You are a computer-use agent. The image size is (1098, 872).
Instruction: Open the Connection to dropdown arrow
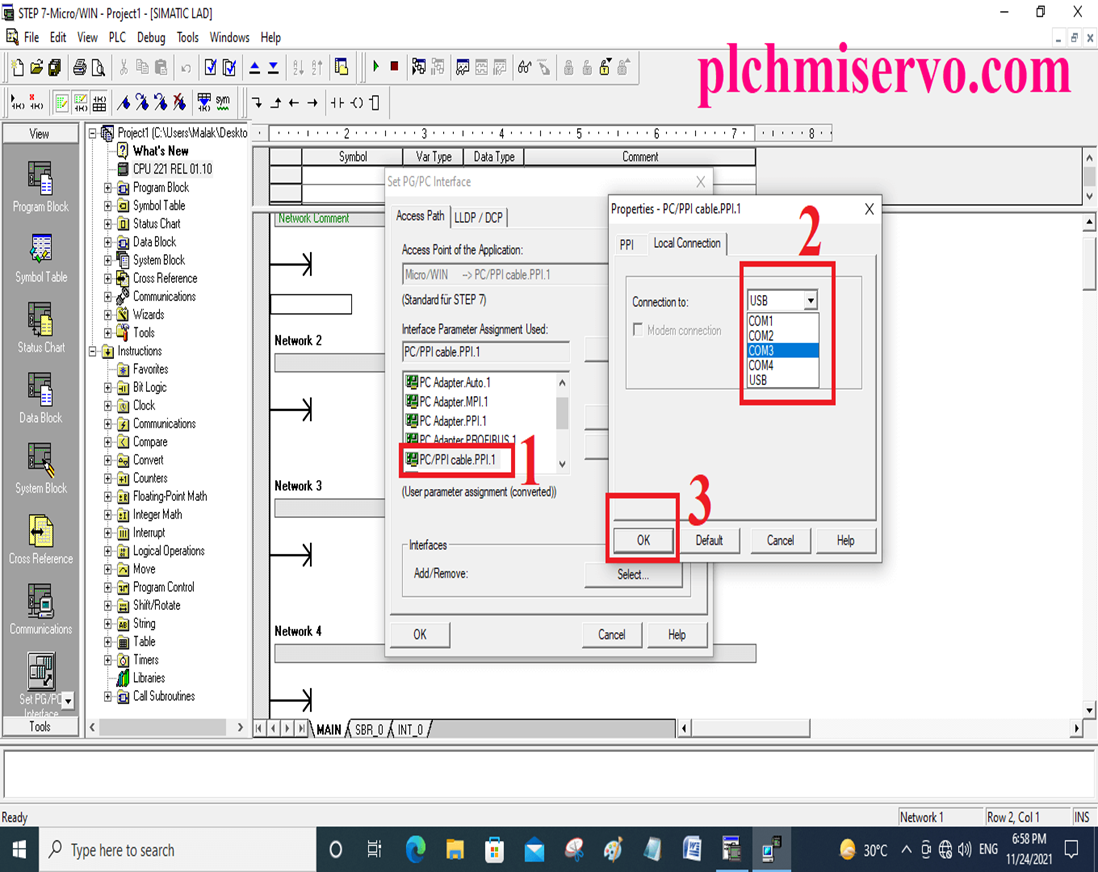810,300
